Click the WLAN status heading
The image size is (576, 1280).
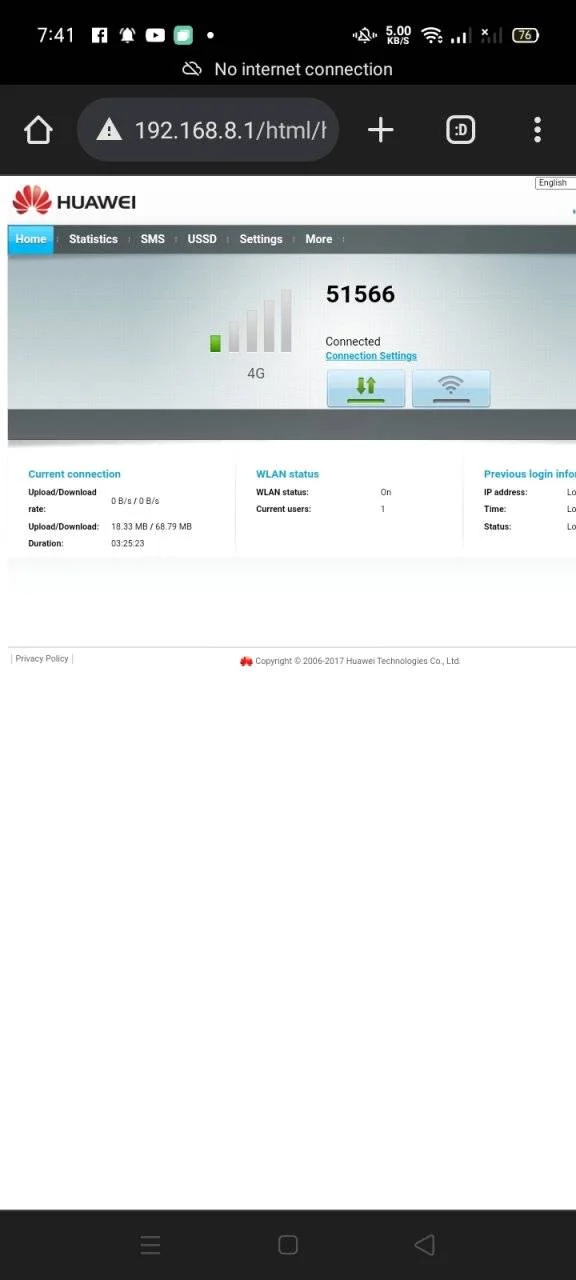coord(287,474)
